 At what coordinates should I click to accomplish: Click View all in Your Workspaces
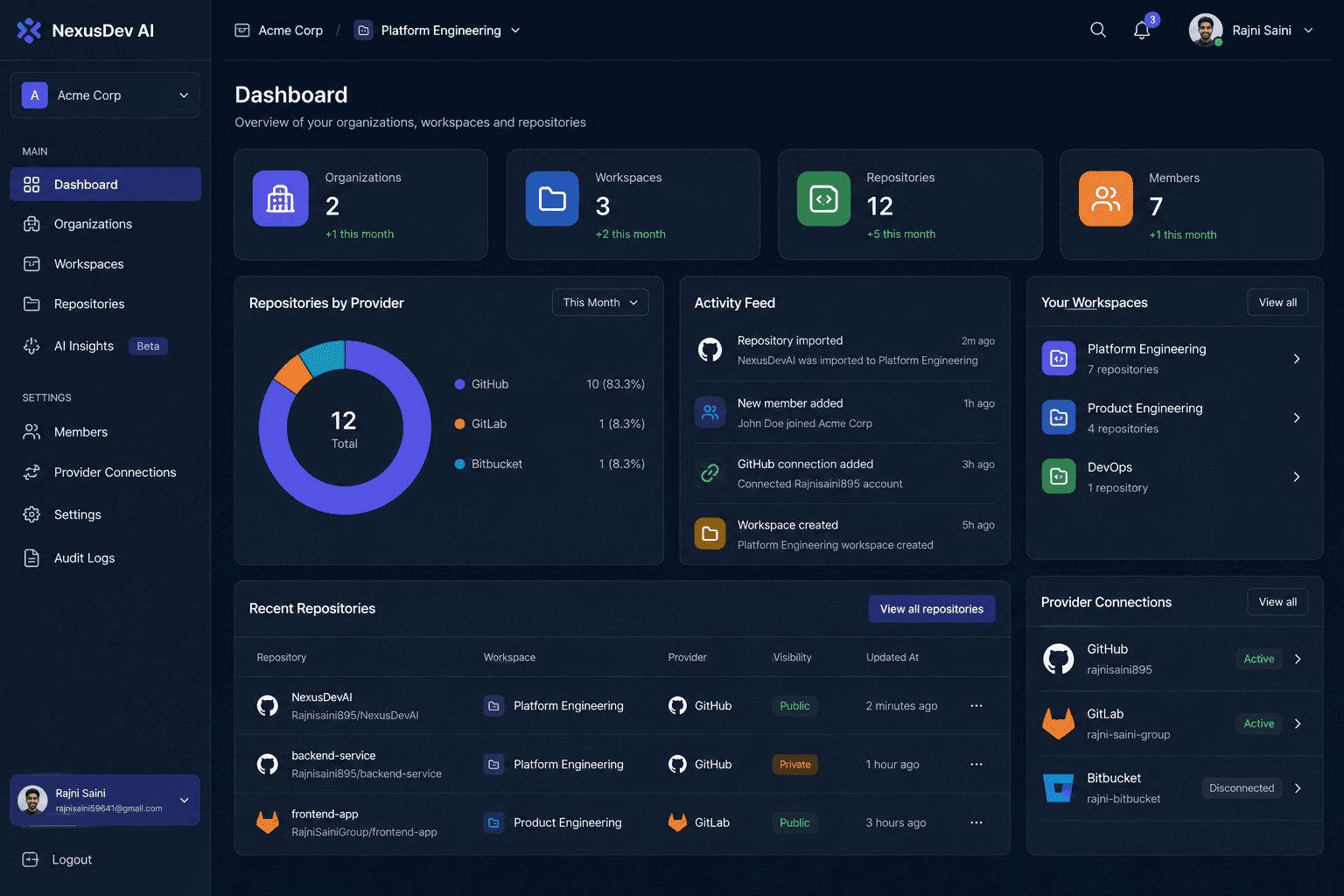1277,302
